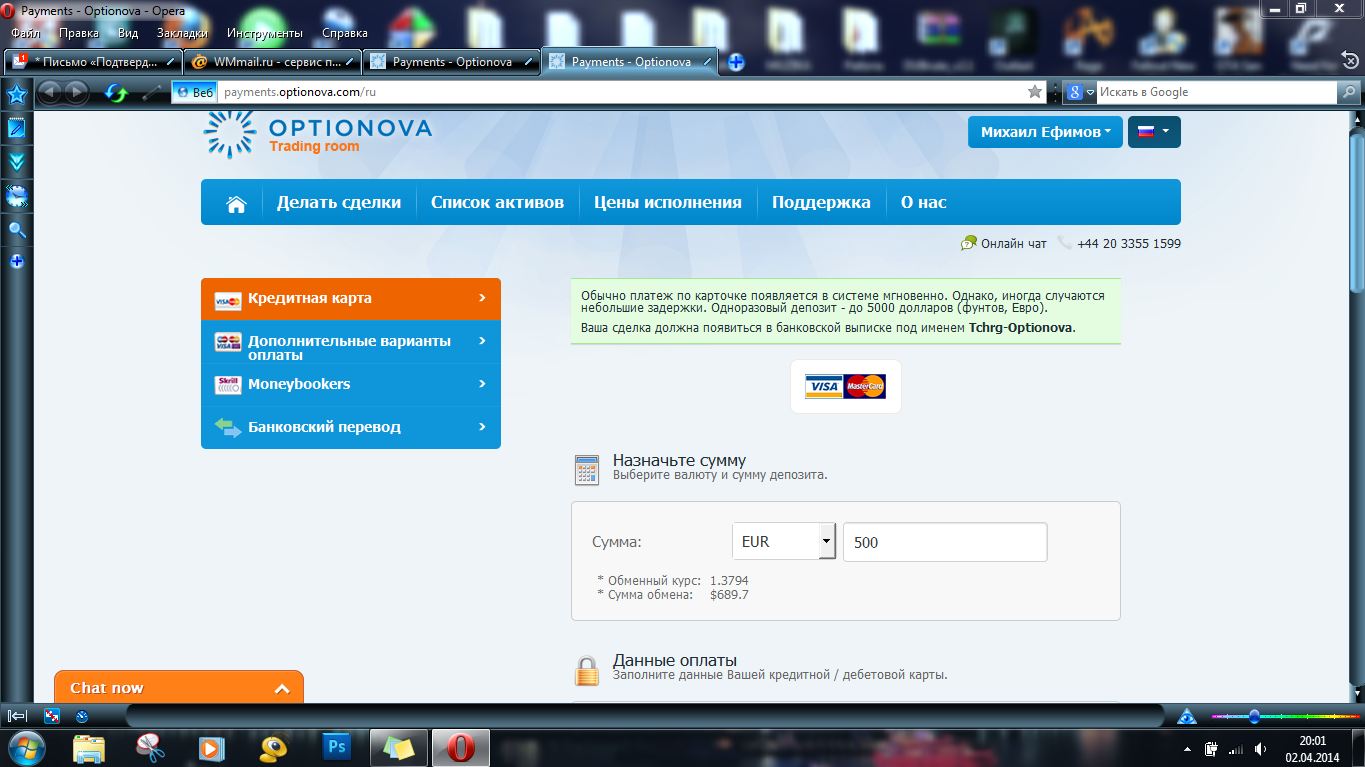Select Дополнительные варианты оплаты option

coord(351,342)
